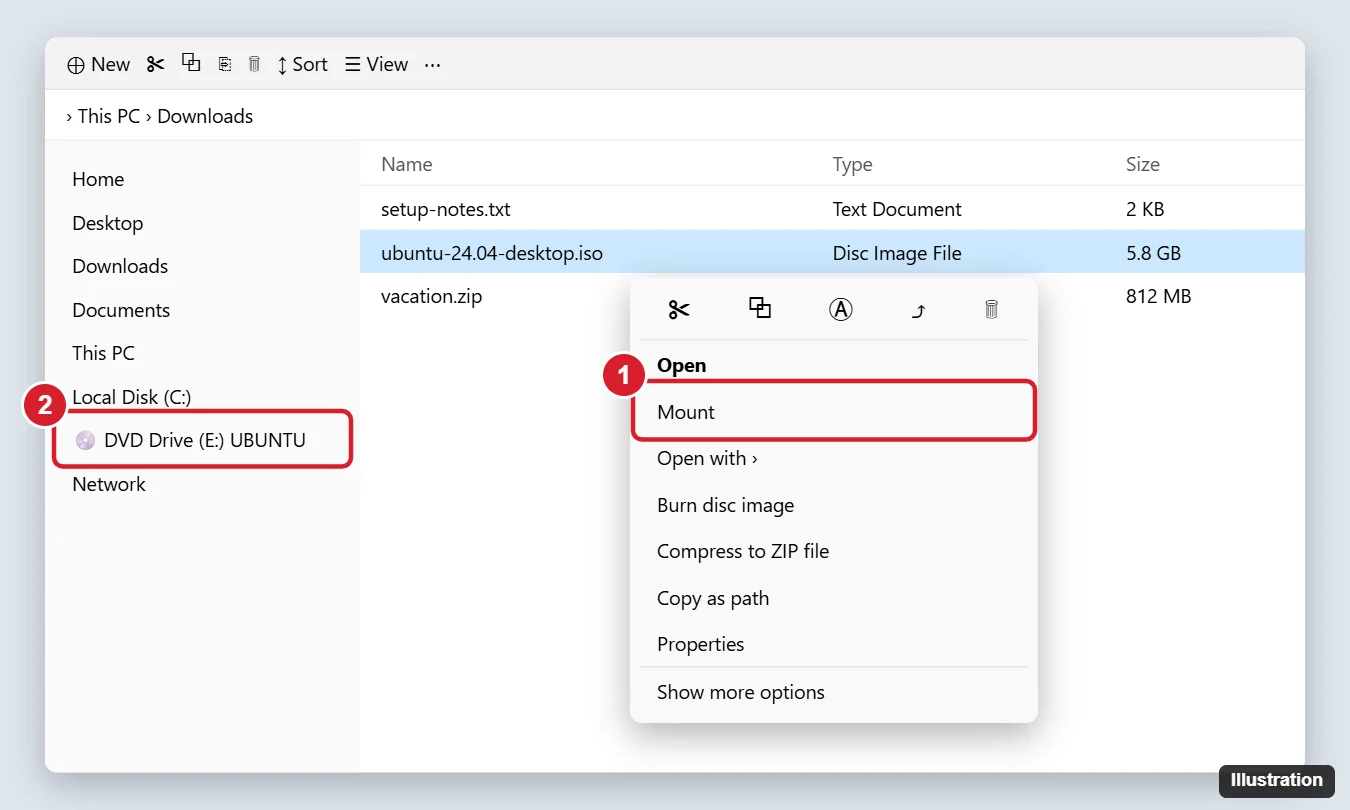The image size is (1350, 810).
Task: Expand the Open with submenu
Action: [833, 458]
